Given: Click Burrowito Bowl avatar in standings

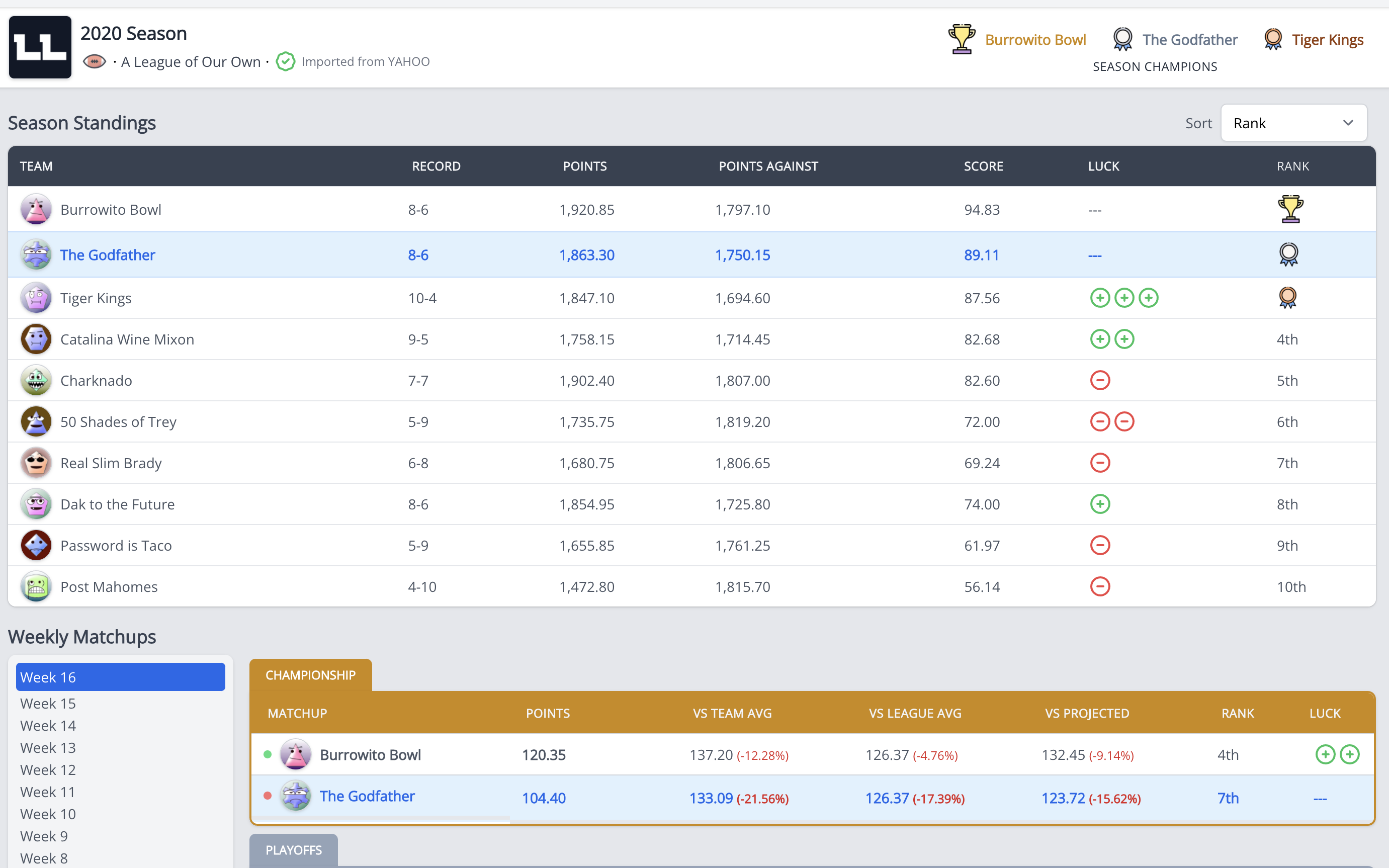Looking at the screenshot, I should [36, 210].
